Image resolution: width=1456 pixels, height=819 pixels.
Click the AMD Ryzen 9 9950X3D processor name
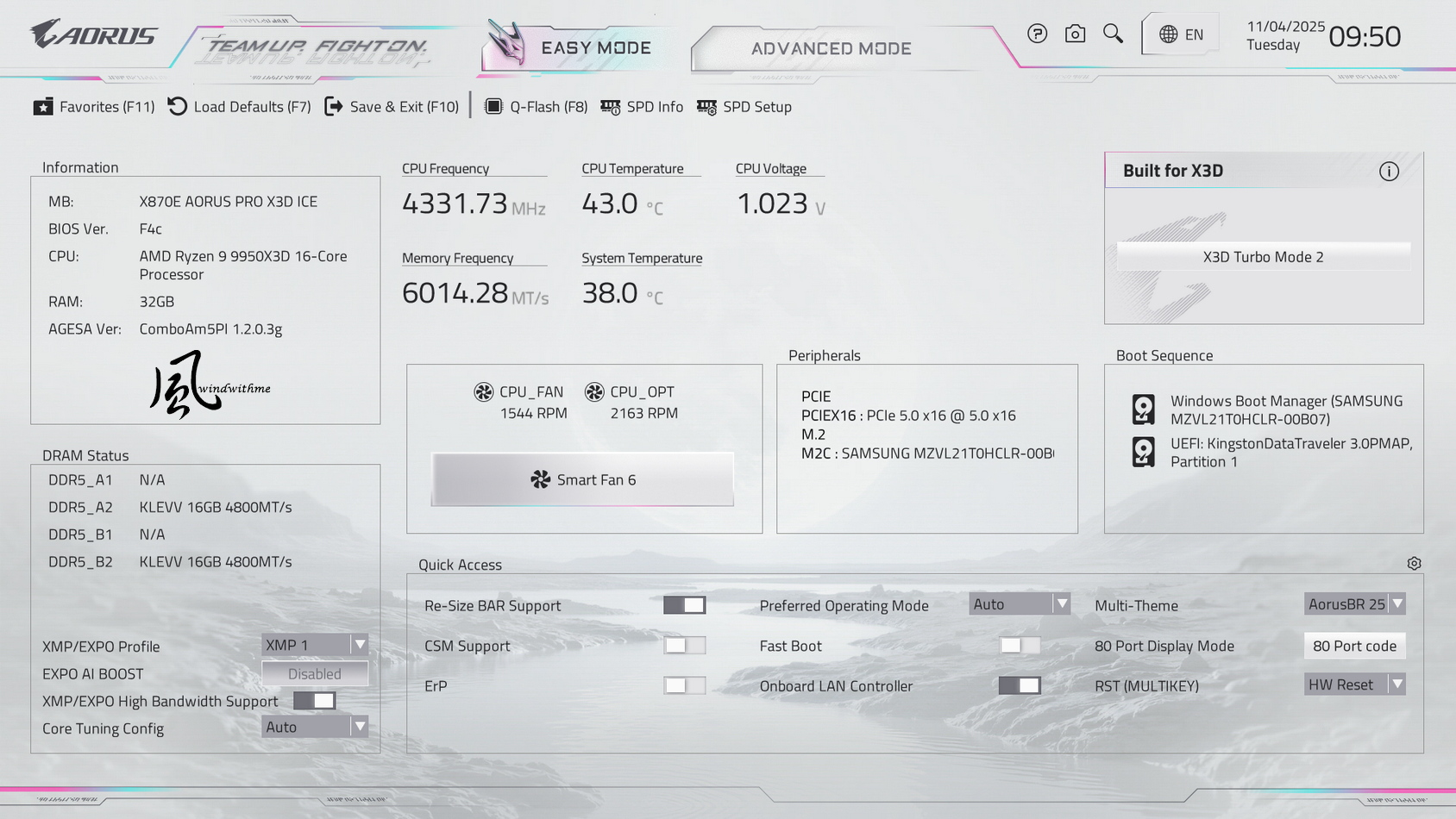(x=243, y=266)
